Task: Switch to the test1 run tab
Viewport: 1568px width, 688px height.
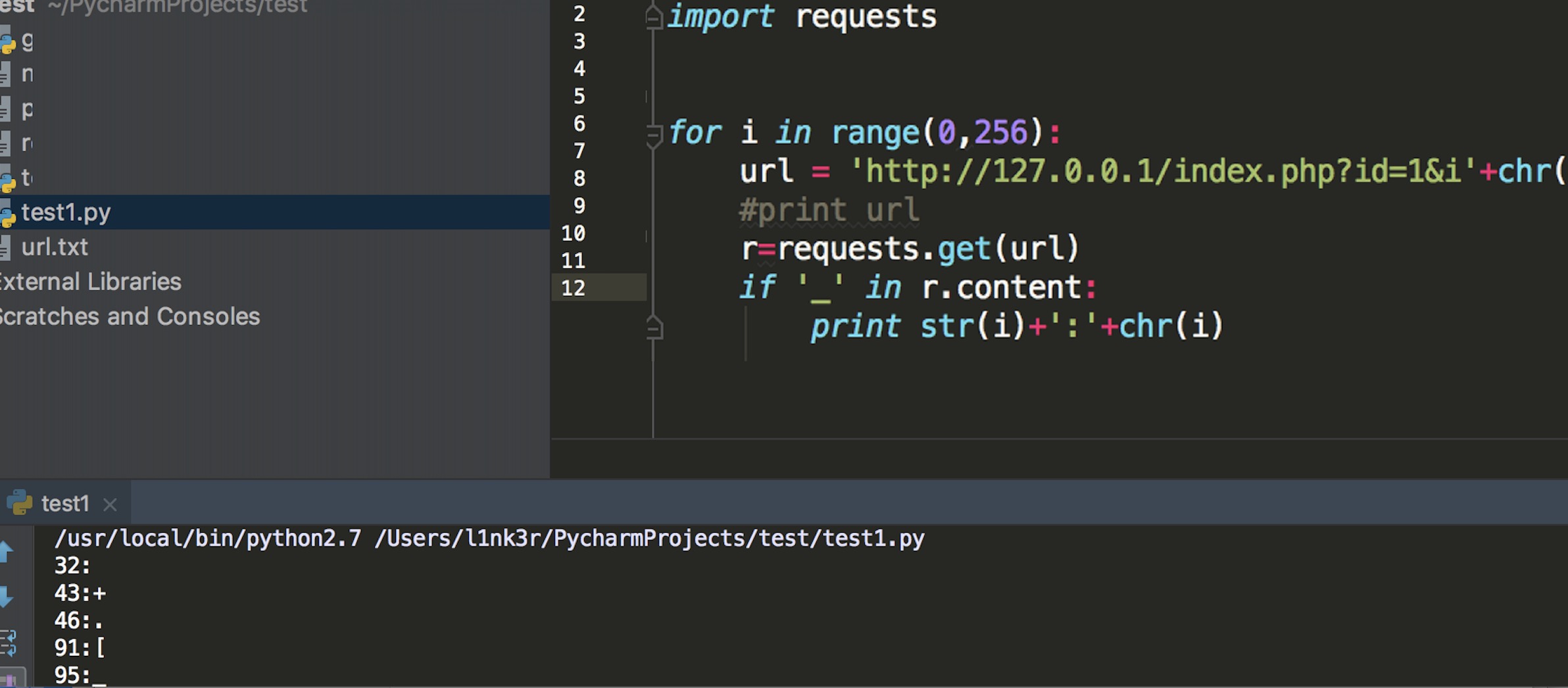Action: 66,503
